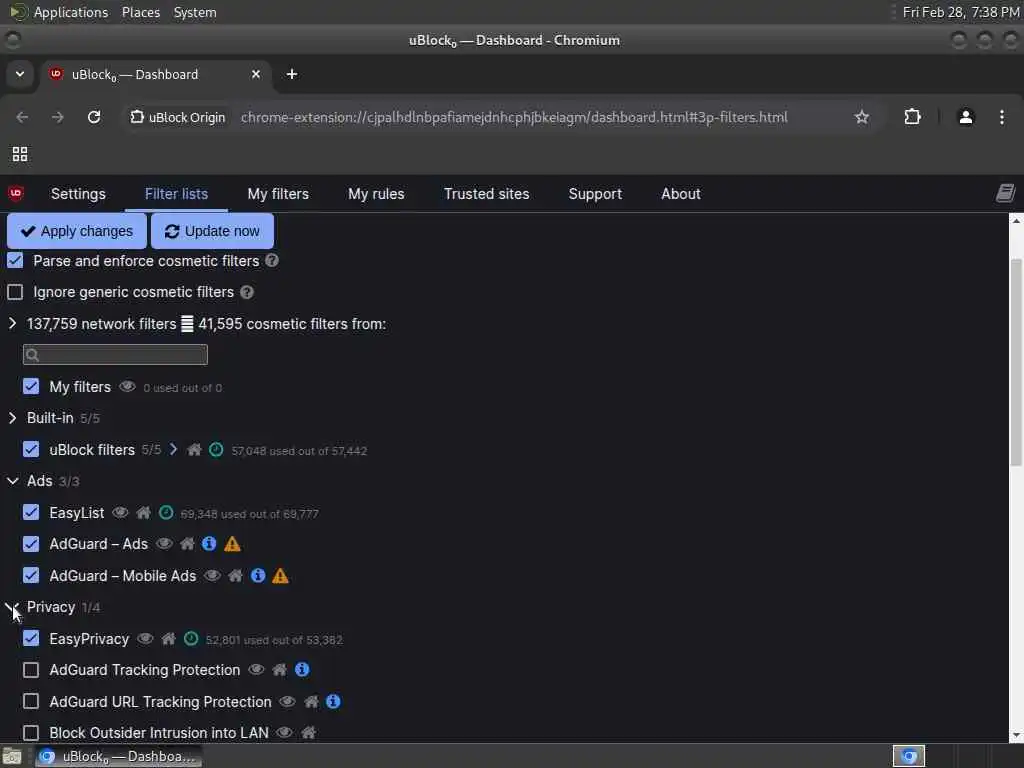The height and width of the screenshot is (768, 1024).
Task: Enable AdGuard Tracking Protection checkbox
Action: pos(31,669)
